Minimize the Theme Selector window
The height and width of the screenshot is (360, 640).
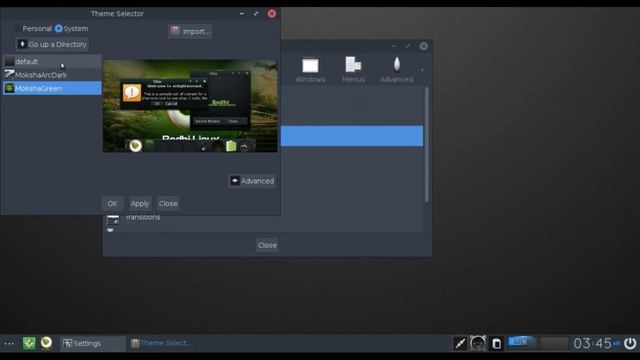pos(242,13)
